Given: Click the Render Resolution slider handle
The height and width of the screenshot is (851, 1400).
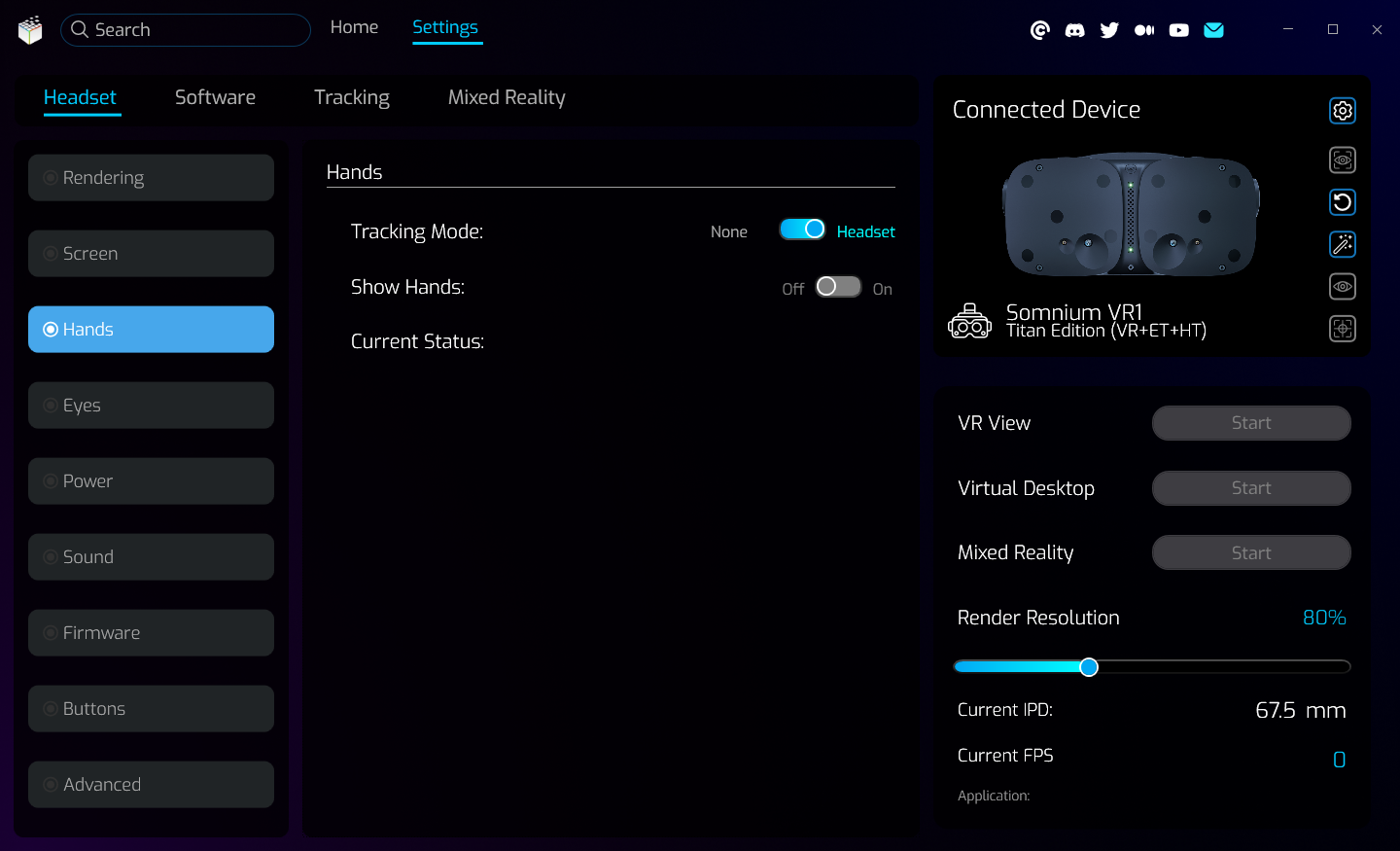Looking at the screenshot, I should (1089, 667).
